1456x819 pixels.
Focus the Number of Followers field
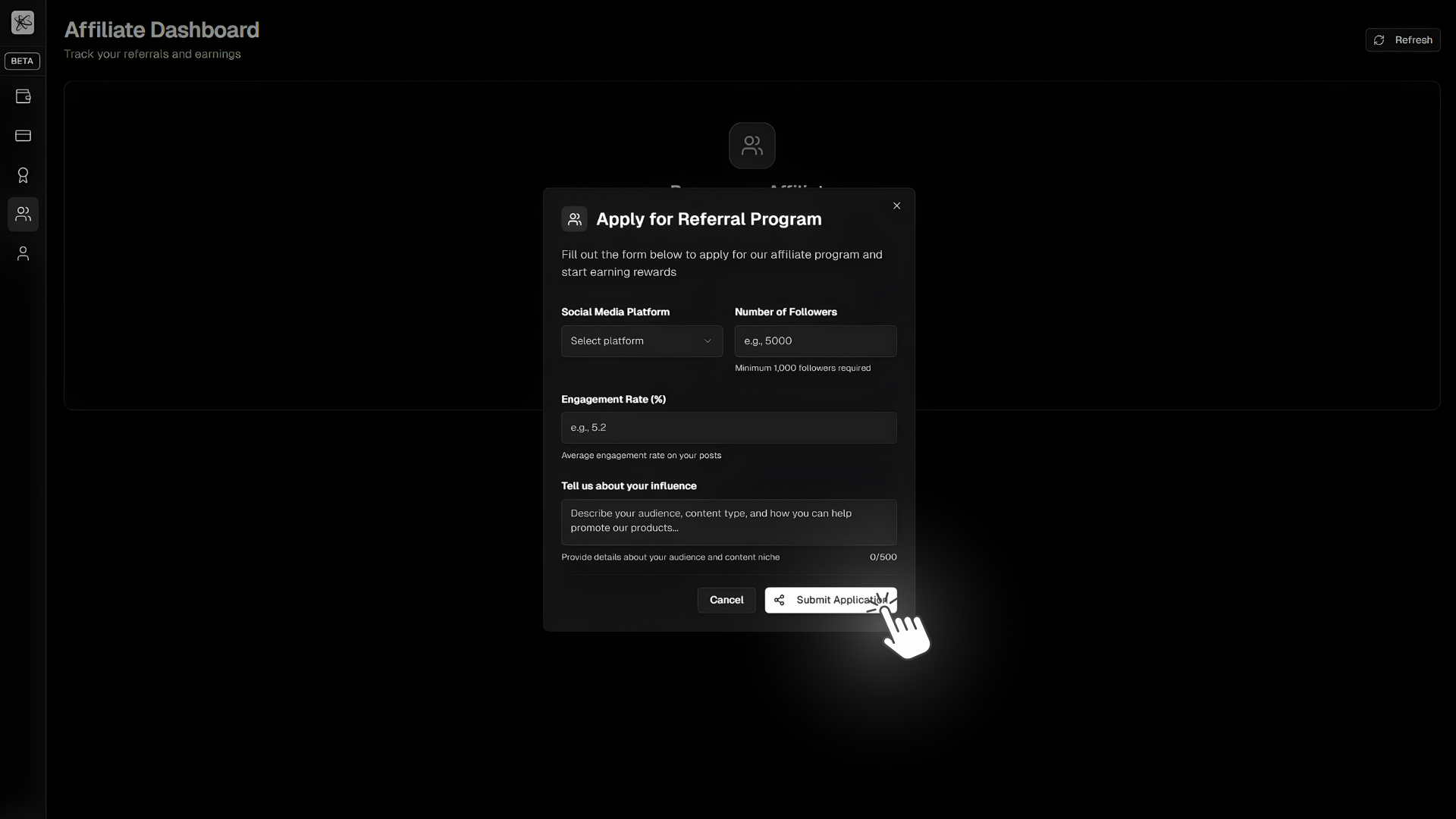815,341
